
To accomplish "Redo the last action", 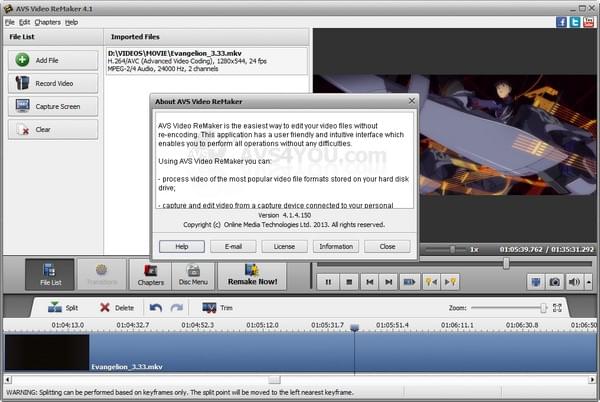I will point(176,308).
